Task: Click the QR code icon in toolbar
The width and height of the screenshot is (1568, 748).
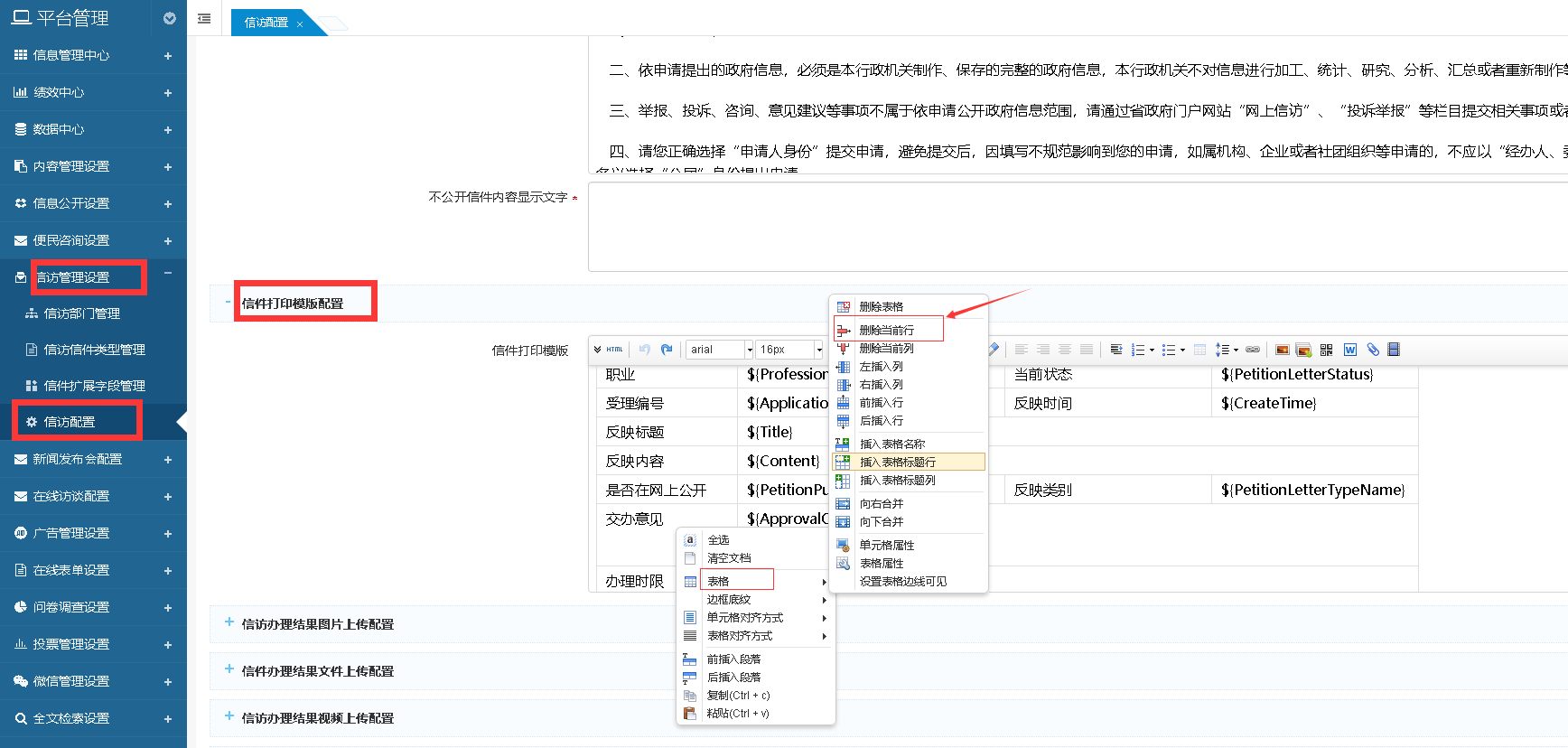Action: 1326,350
